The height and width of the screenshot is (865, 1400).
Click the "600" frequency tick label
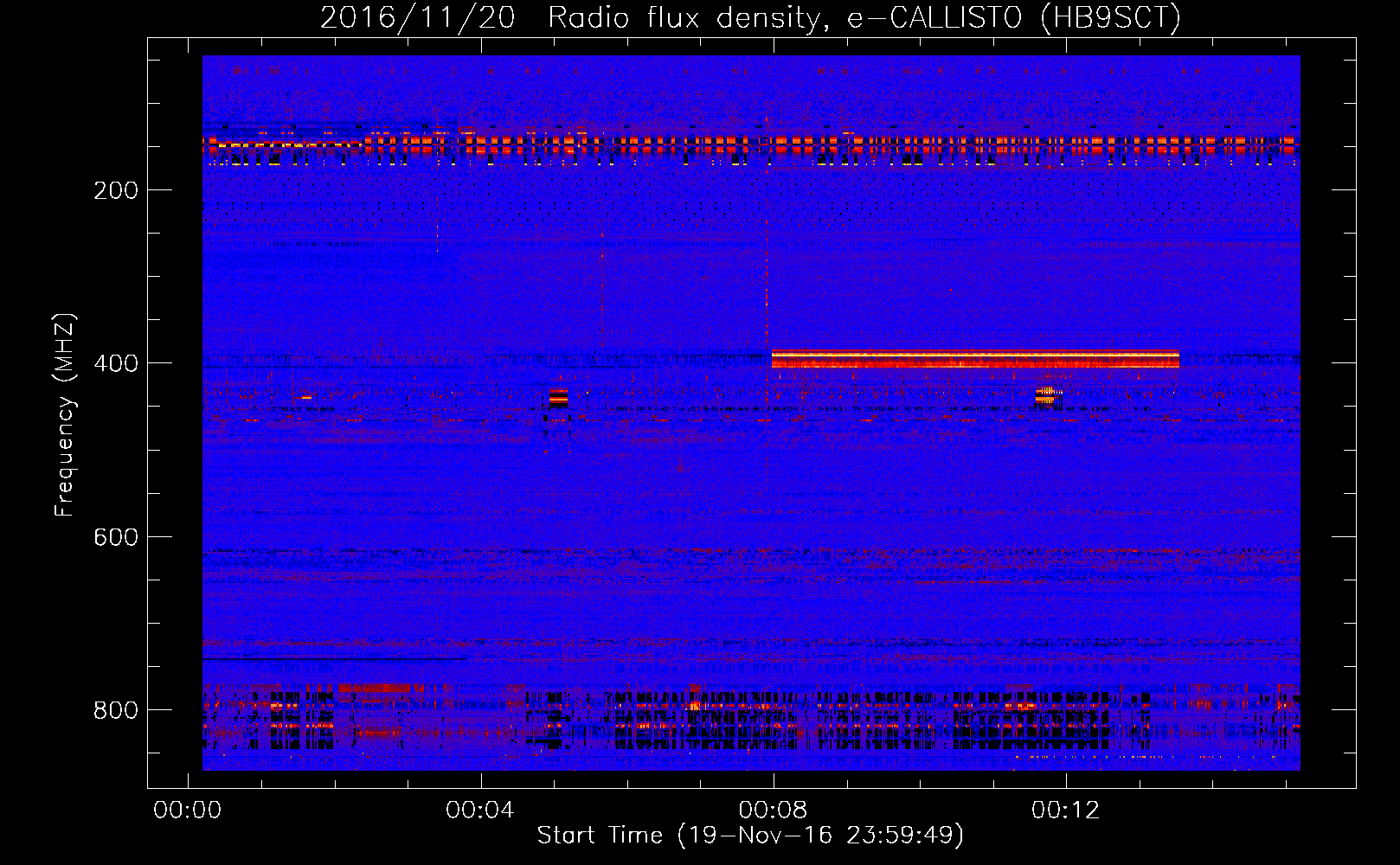pos(116,537)
